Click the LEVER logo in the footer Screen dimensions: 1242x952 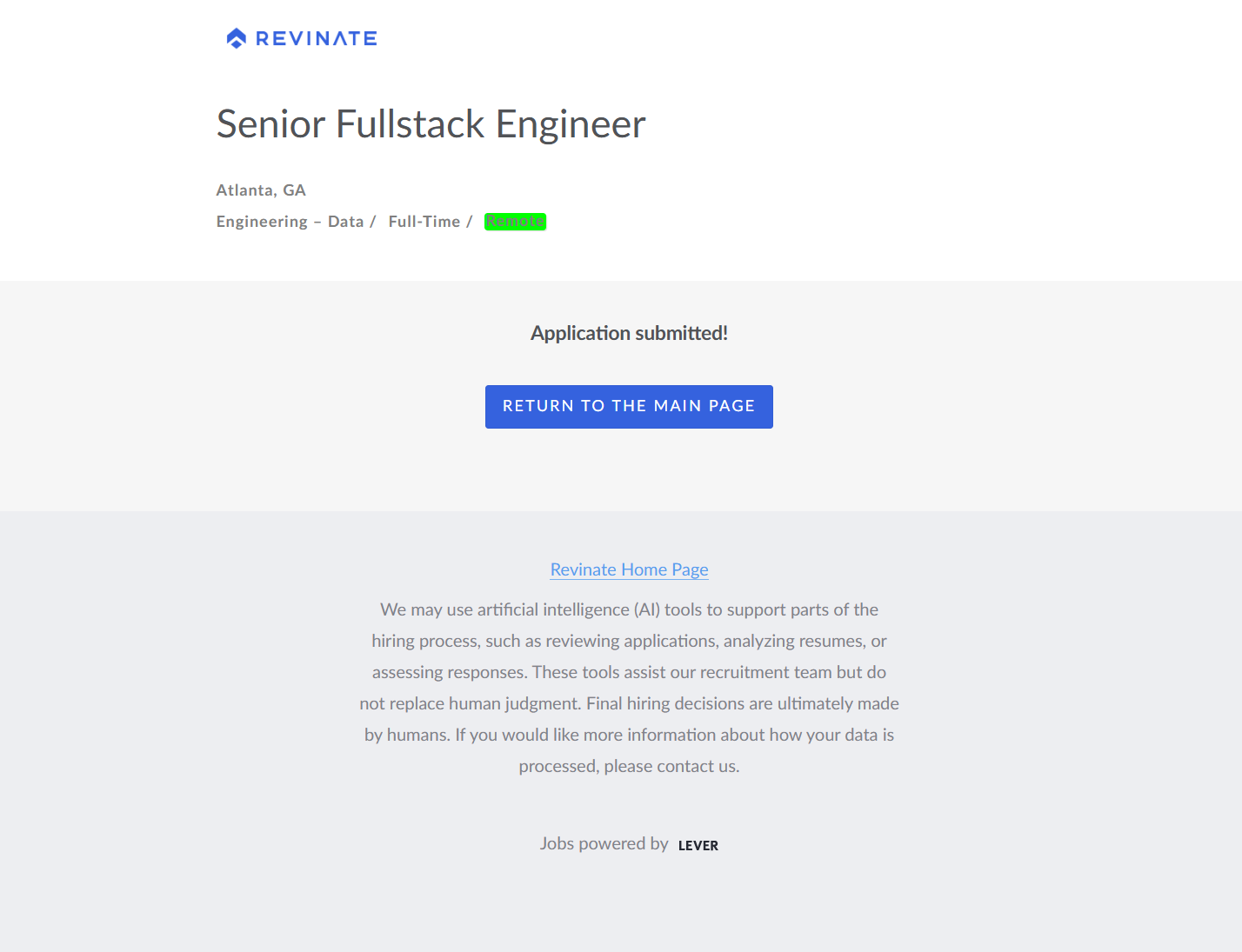click(x=698, y=846)
